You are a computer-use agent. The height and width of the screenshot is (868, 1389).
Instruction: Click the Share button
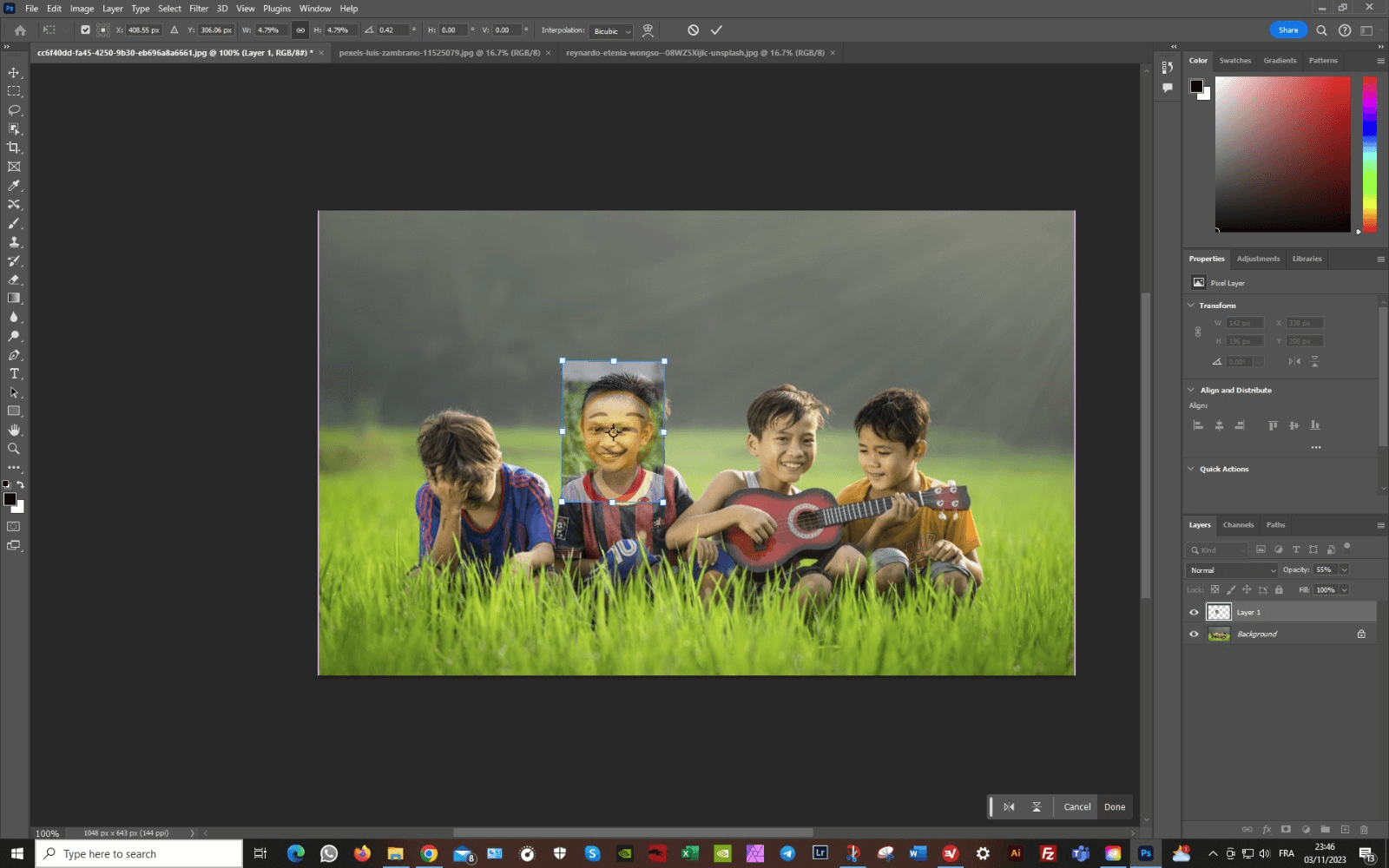point(1288,30)
